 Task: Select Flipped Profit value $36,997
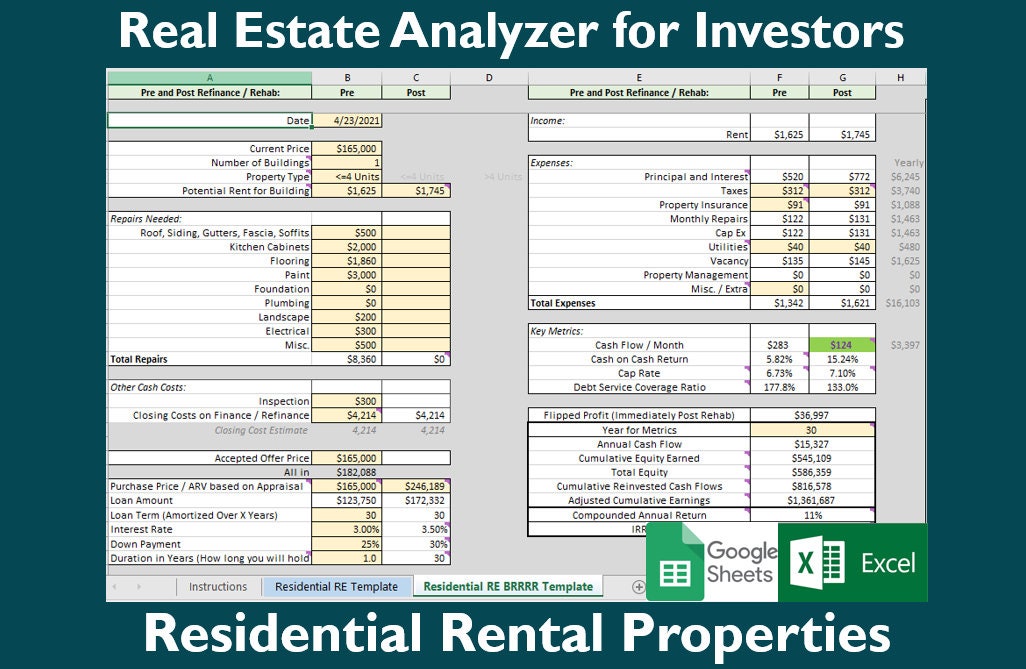(813, 415)
